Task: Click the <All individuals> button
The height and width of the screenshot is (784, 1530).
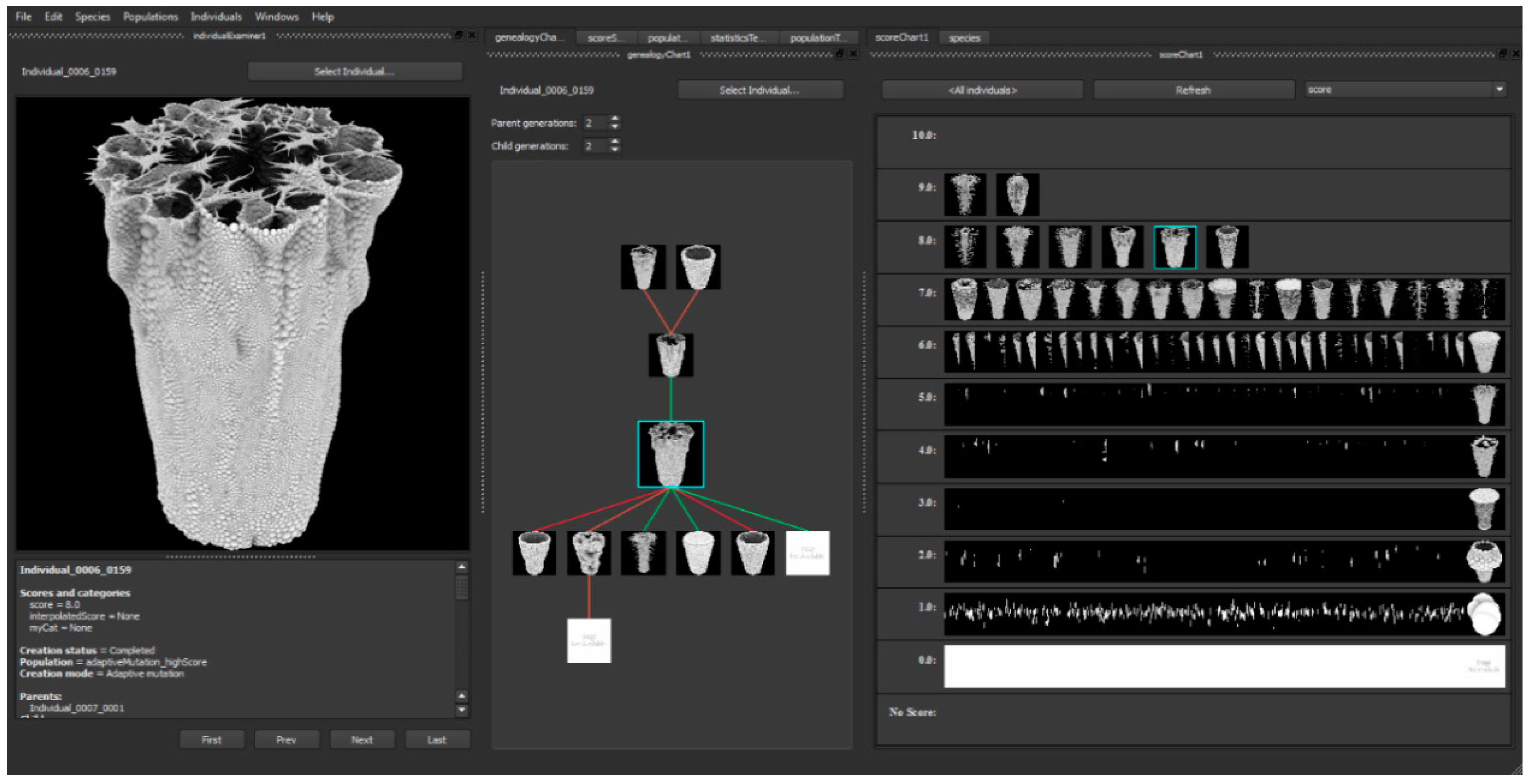Action: click(982, 90)
